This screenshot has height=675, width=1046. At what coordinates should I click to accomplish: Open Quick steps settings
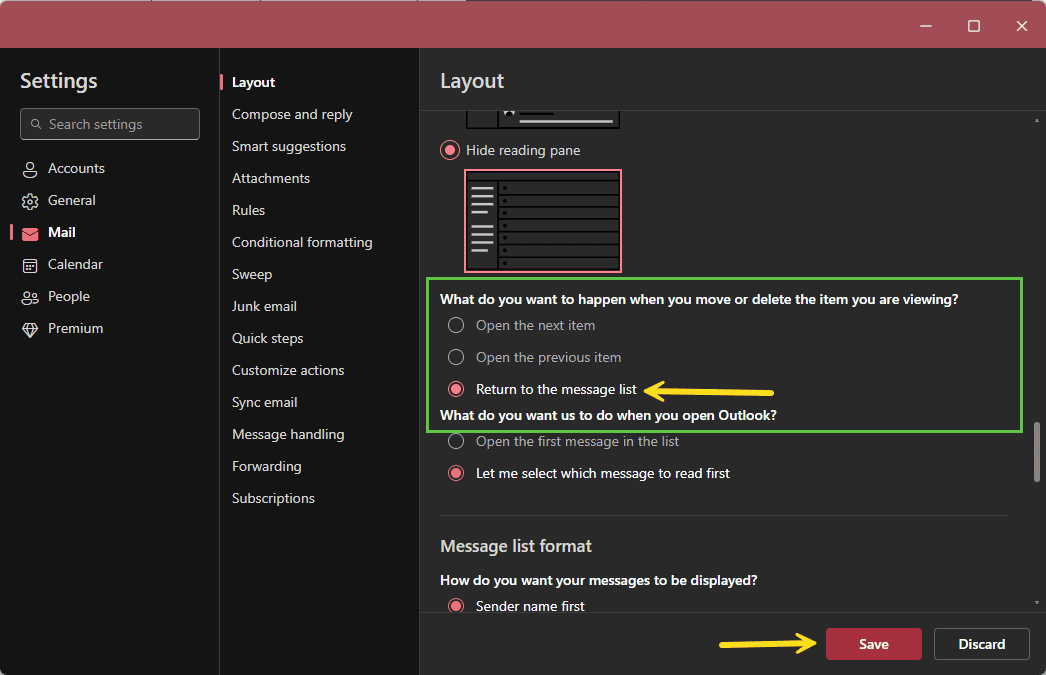click(268, 338)
